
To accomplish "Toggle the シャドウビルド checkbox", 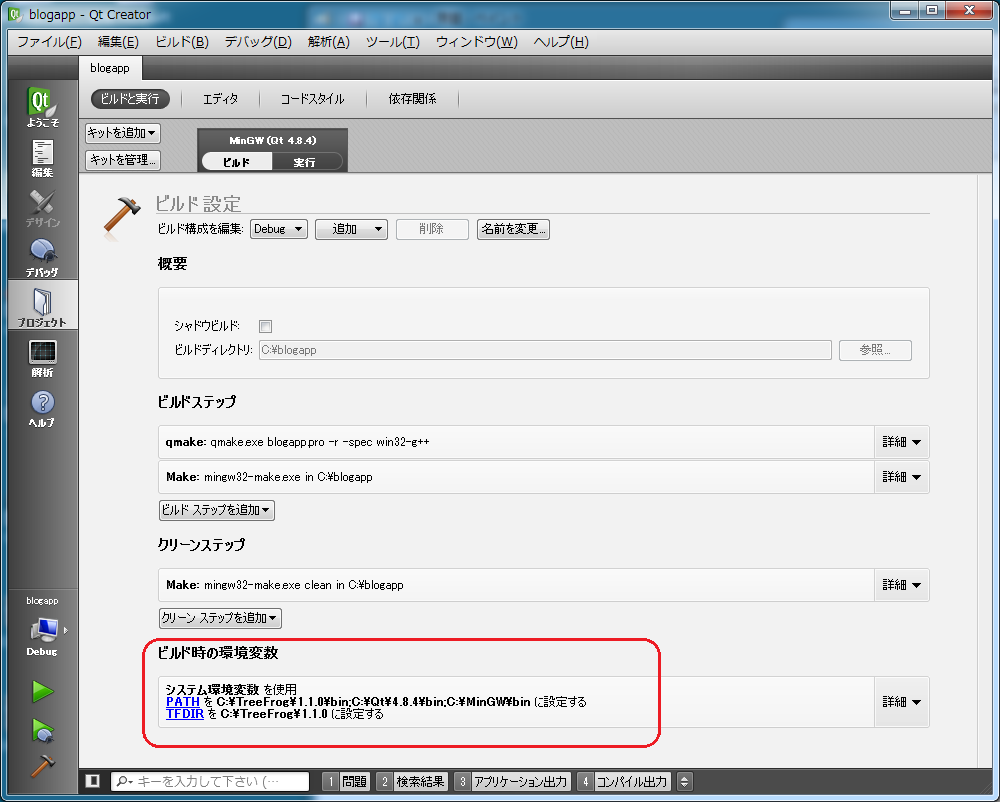I will tap(265, 326).
